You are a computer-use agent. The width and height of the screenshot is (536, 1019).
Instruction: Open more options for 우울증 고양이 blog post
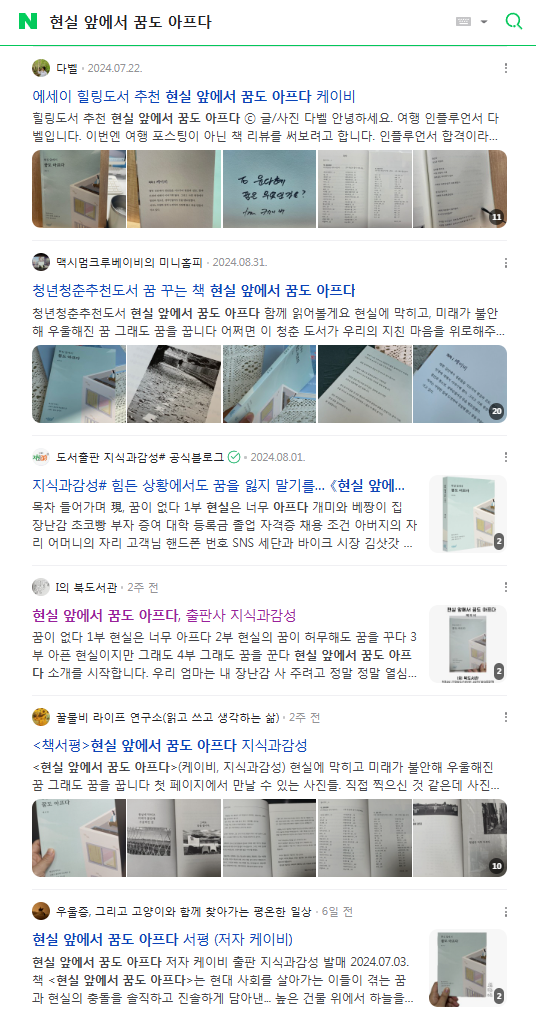pos(505,912)
